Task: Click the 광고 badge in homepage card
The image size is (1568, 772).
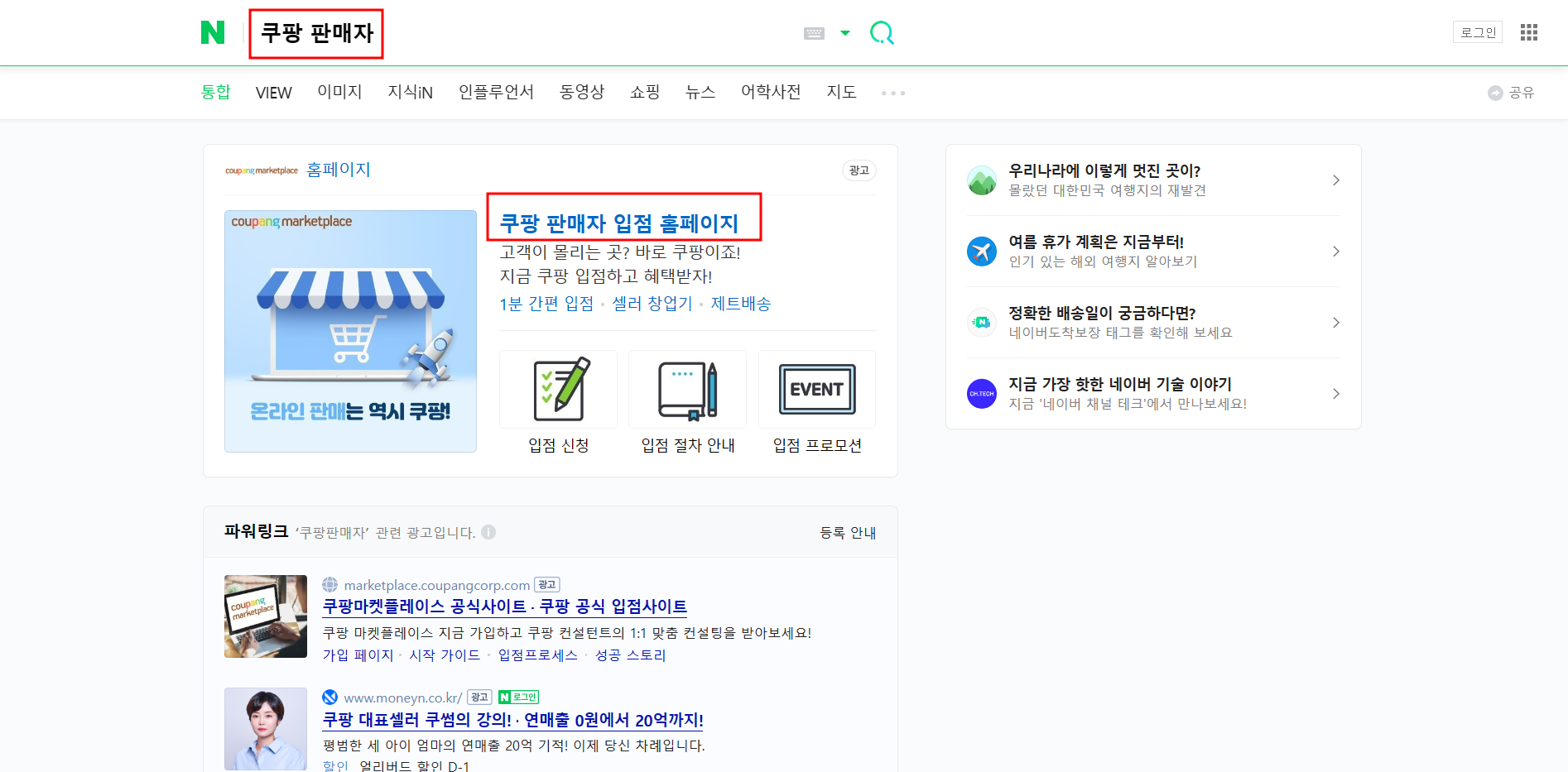Action: click(x=859, y=170)
